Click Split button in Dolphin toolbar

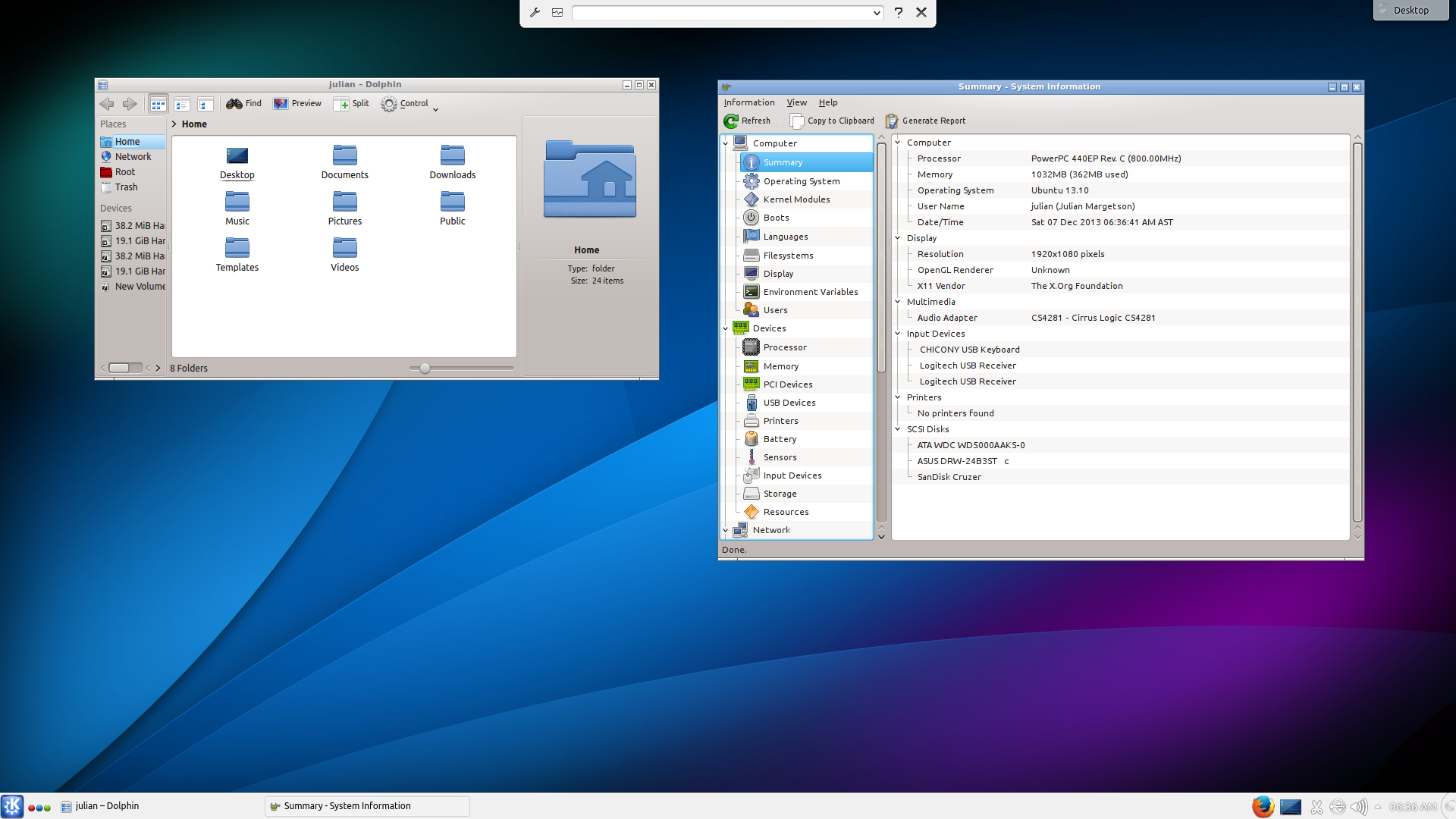[x=352, y=104]
